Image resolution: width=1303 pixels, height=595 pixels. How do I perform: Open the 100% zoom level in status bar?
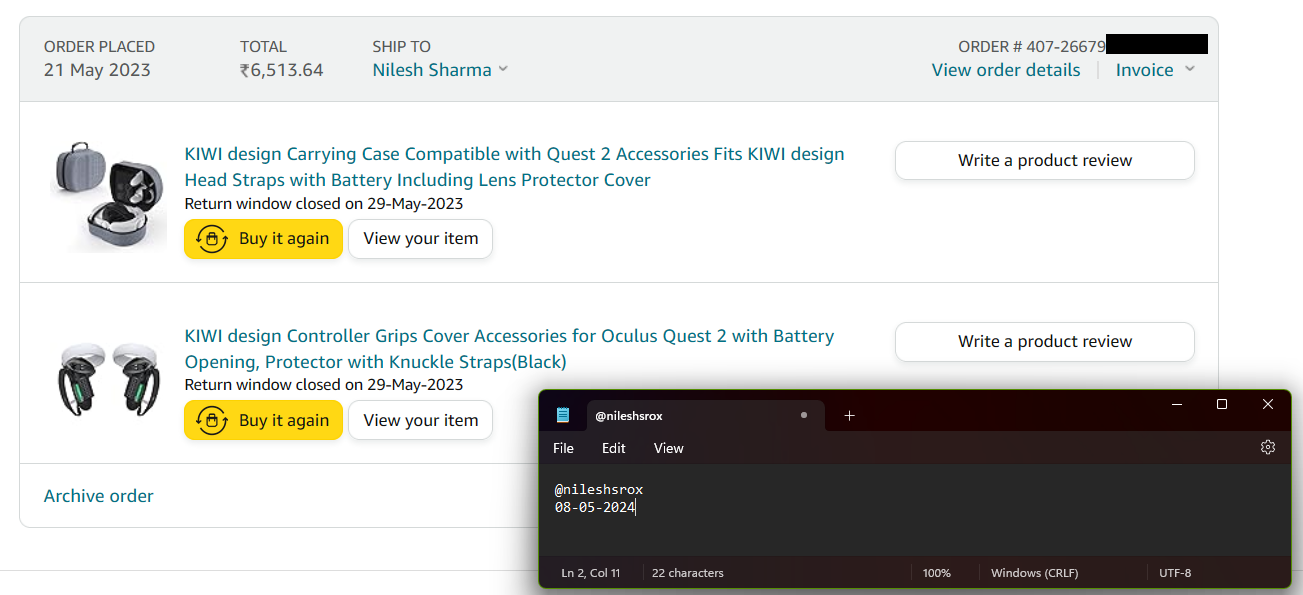pos(936,573)
